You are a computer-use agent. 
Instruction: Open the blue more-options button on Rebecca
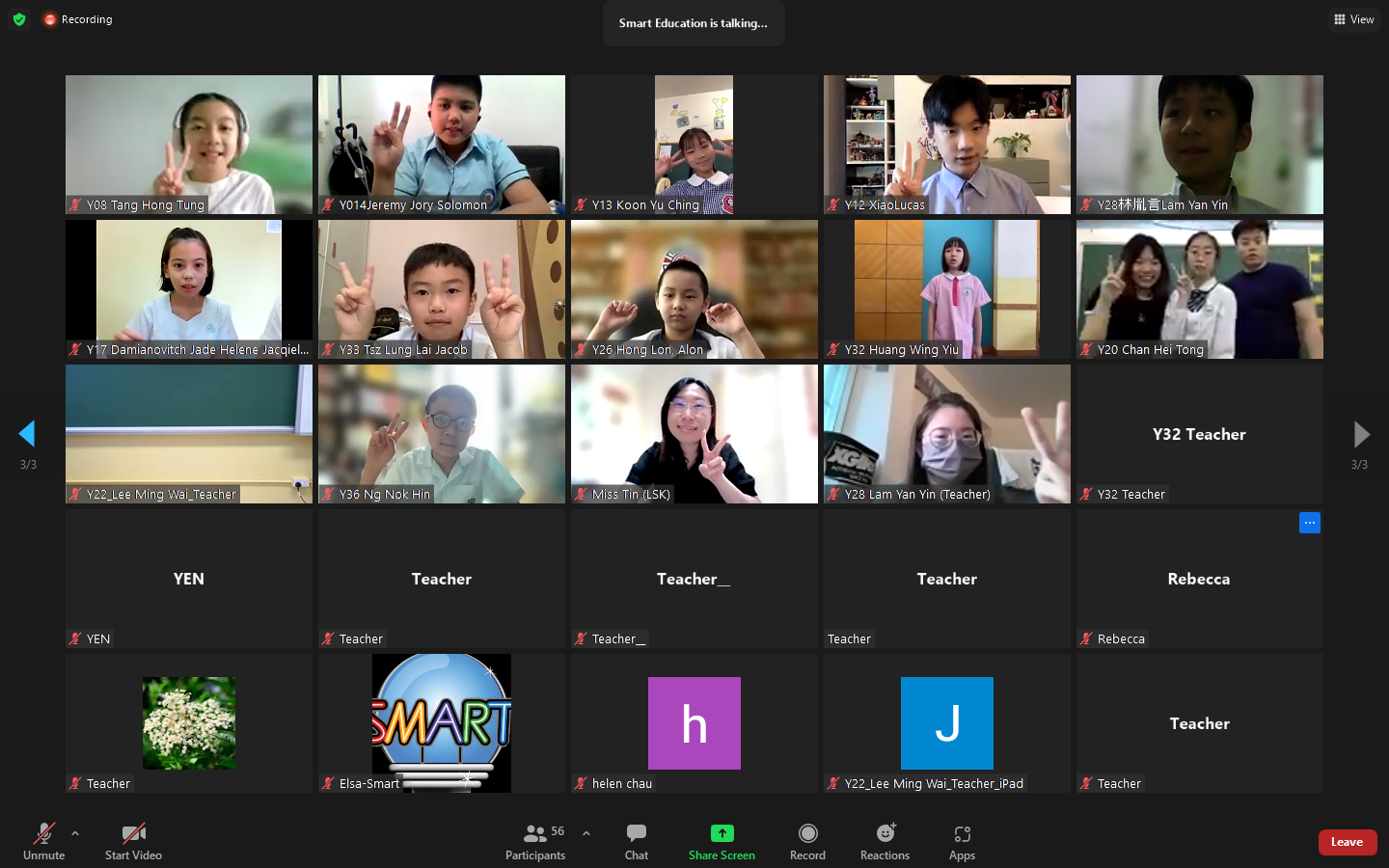pyautogui.click(x=1310, y=523)
